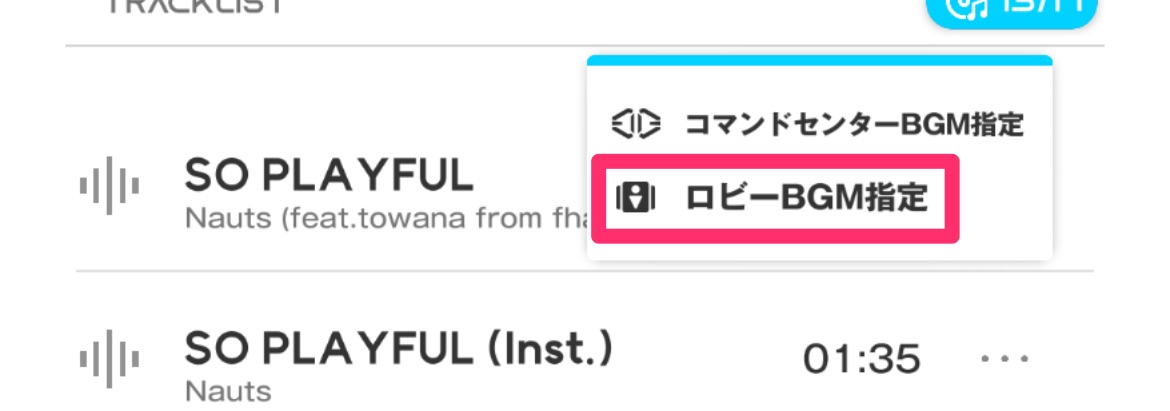Viewport: 1170px width, 411px height.
Task: Click the waveform icon beside SO PLAYFUL
Action: 109,185
